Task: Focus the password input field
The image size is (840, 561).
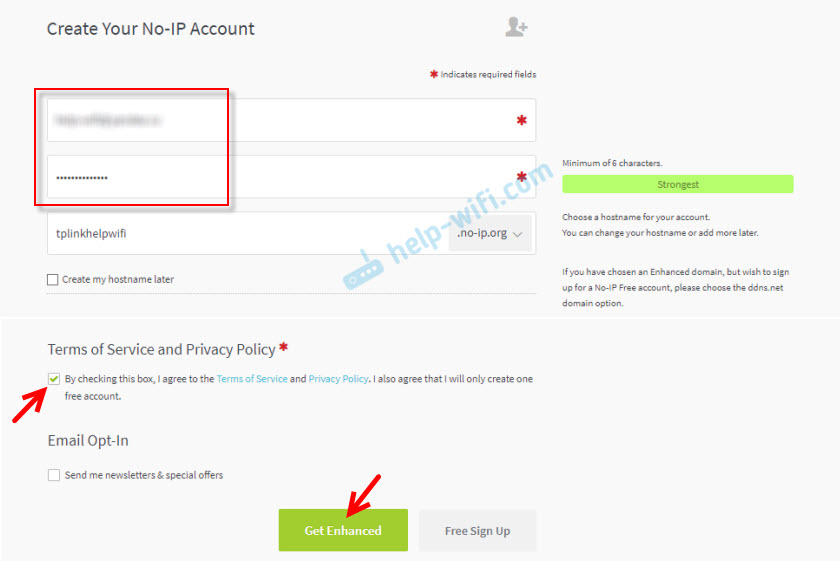Action: (x=291, y=177)
